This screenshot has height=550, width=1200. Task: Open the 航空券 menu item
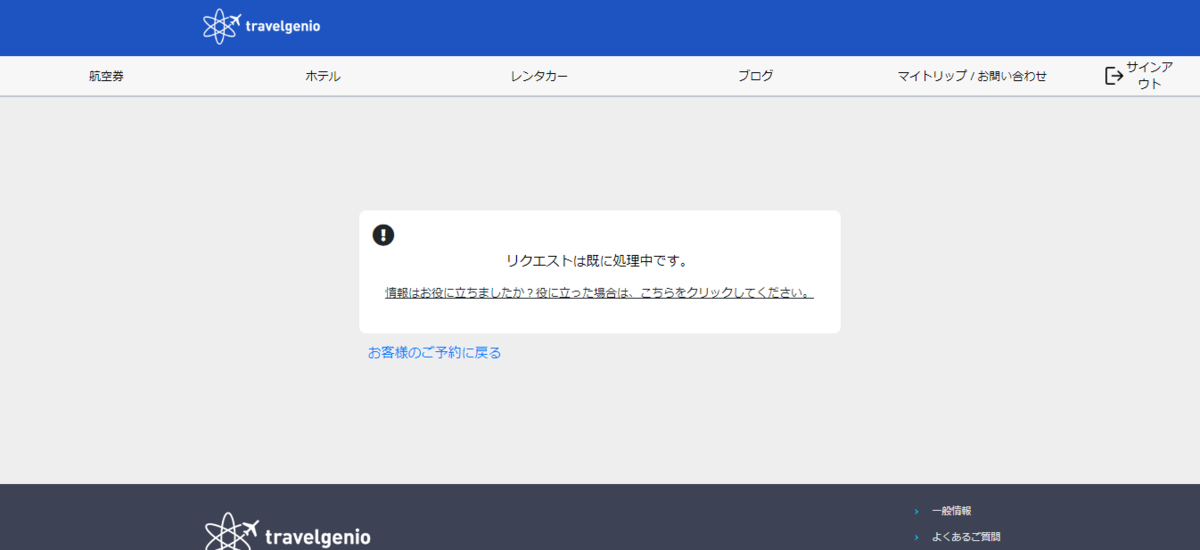[x=106, y=76]
